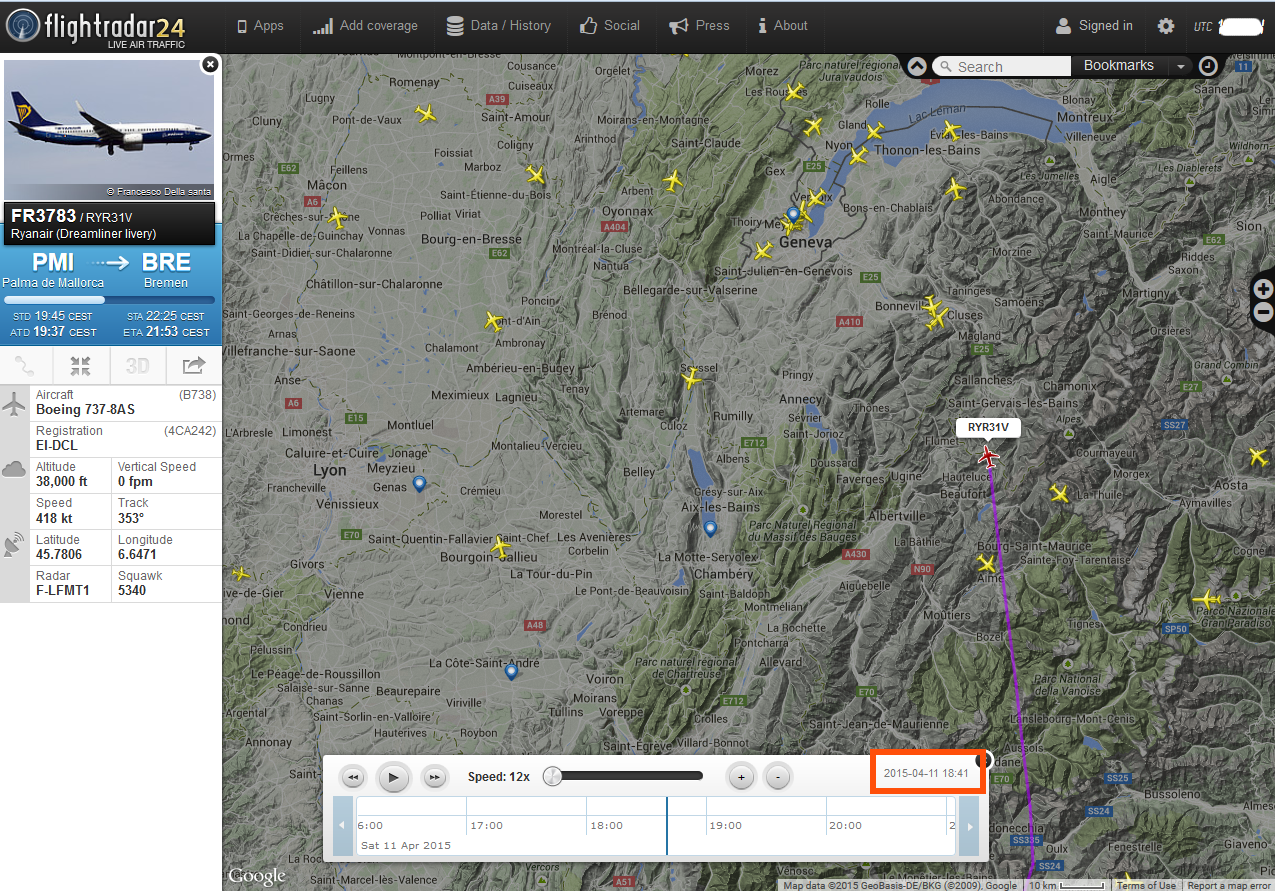Image resolution: width=1275 pixels, height=891 pixels.
Task: Click the share flight icon
Action: pyautogui.click(x=193, y=366)
